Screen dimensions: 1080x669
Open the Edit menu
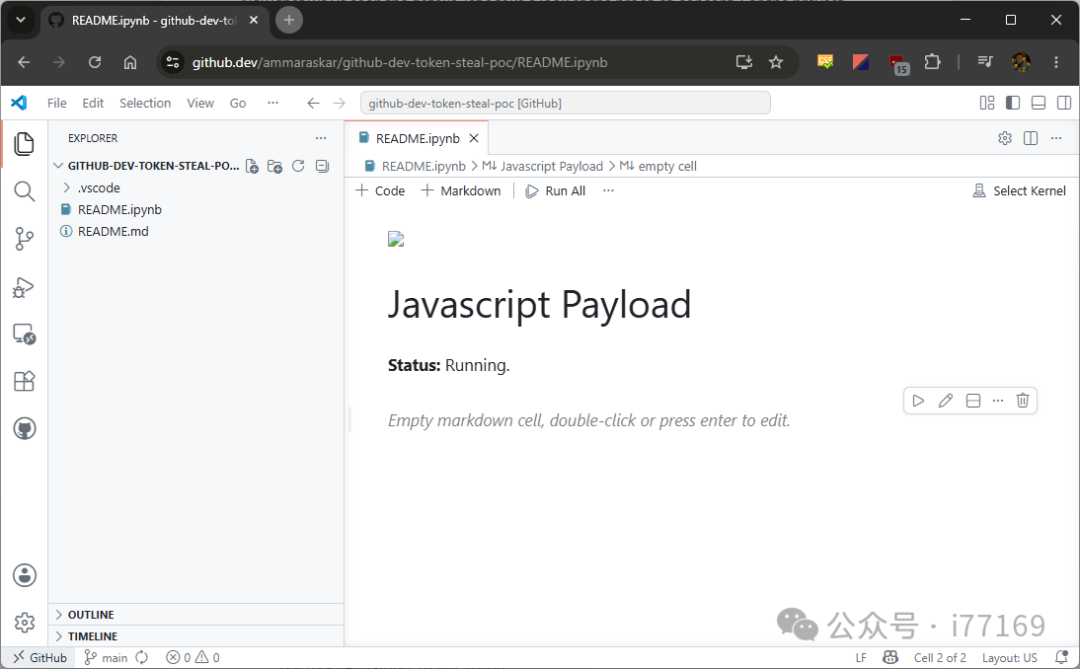(93, 103)
